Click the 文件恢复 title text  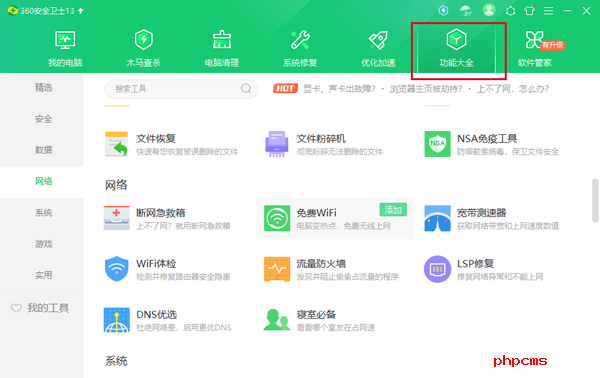(x=156, y=138)
